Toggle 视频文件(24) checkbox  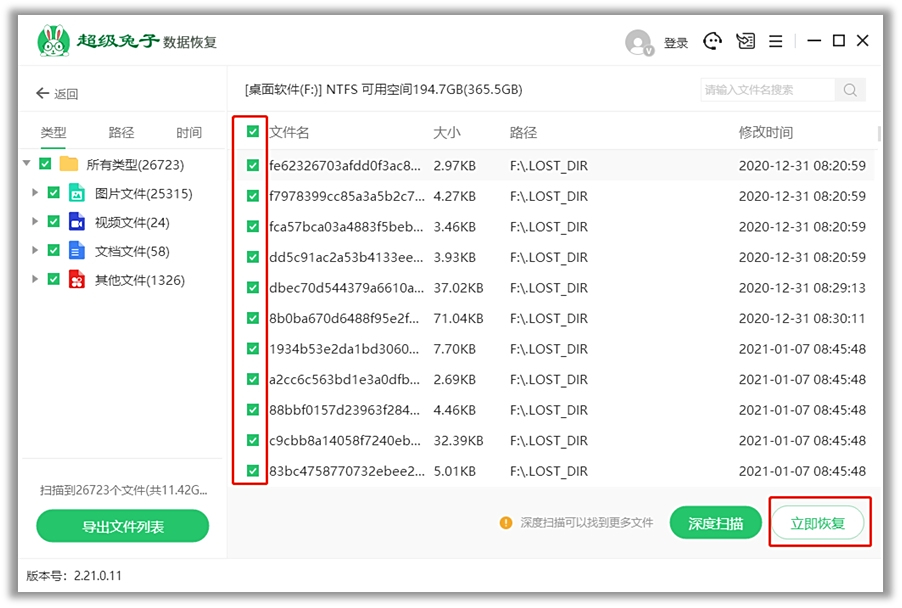(x=53, y=221)
